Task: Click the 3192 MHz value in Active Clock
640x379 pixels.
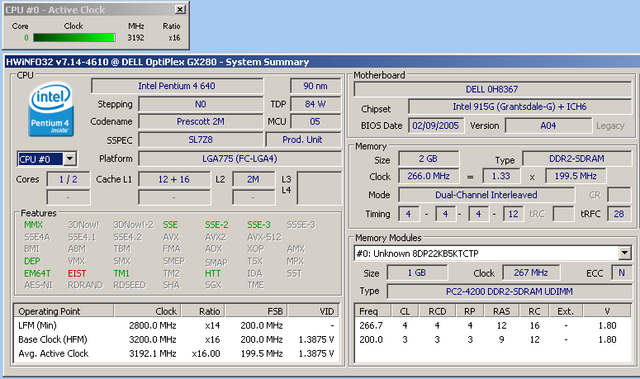Action: (x=136, y=38)
